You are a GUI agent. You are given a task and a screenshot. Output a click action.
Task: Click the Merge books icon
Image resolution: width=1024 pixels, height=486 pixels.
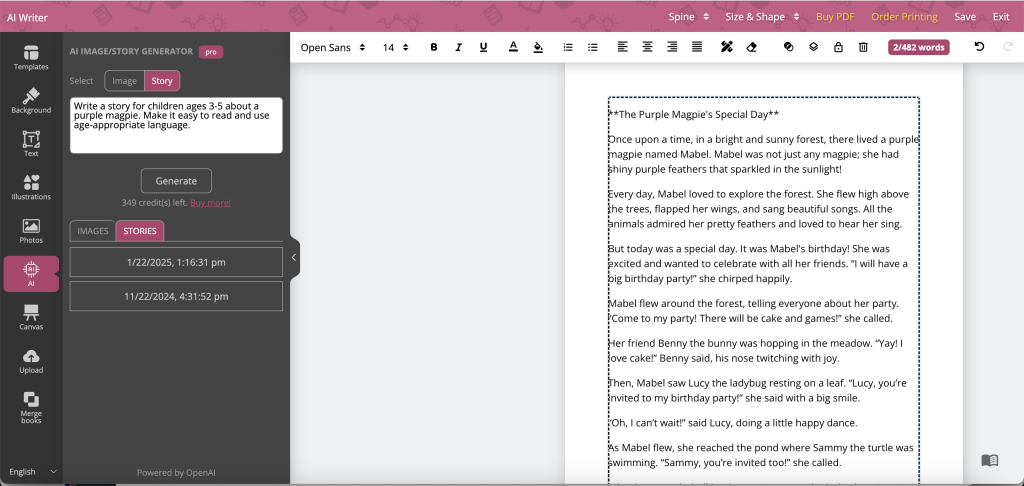click(x=31, y=407)
